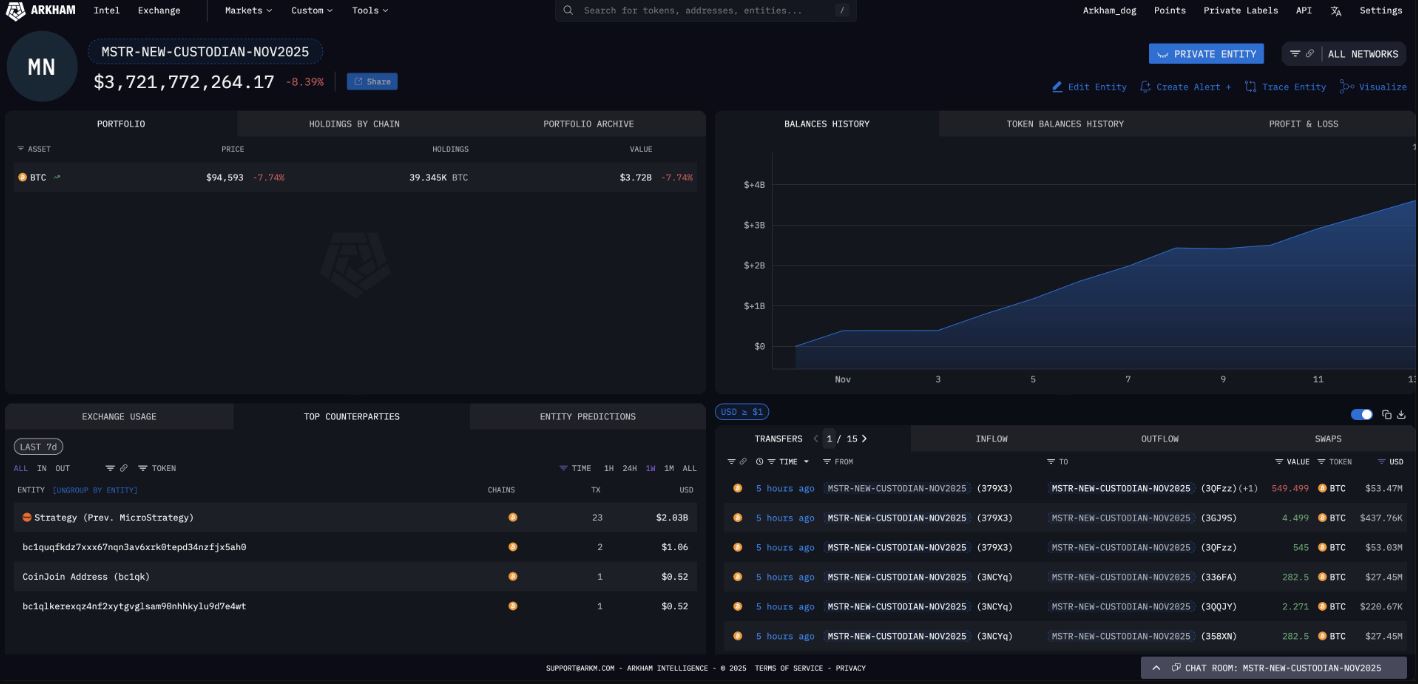Switch to the Holdings By Chain tab
Image resolution: width=1418 pixels, height=684 pixels.
coord(354,124)
